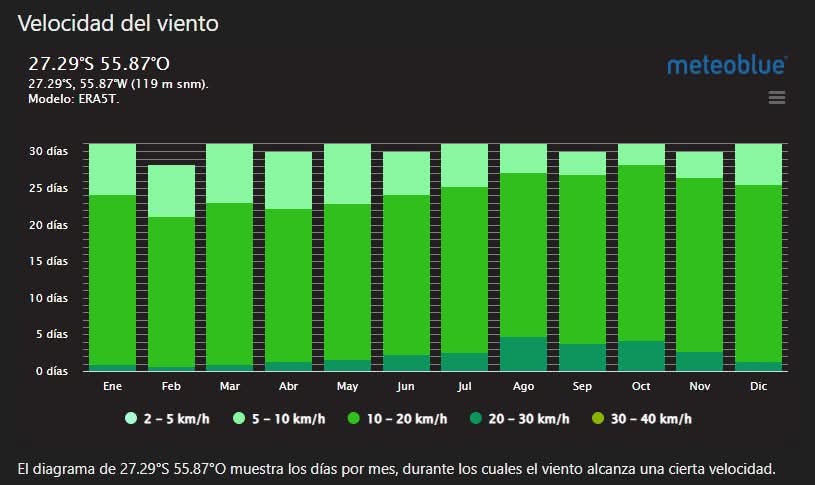
Task: Open the chart hamburger menu
Action: (777, 97)
